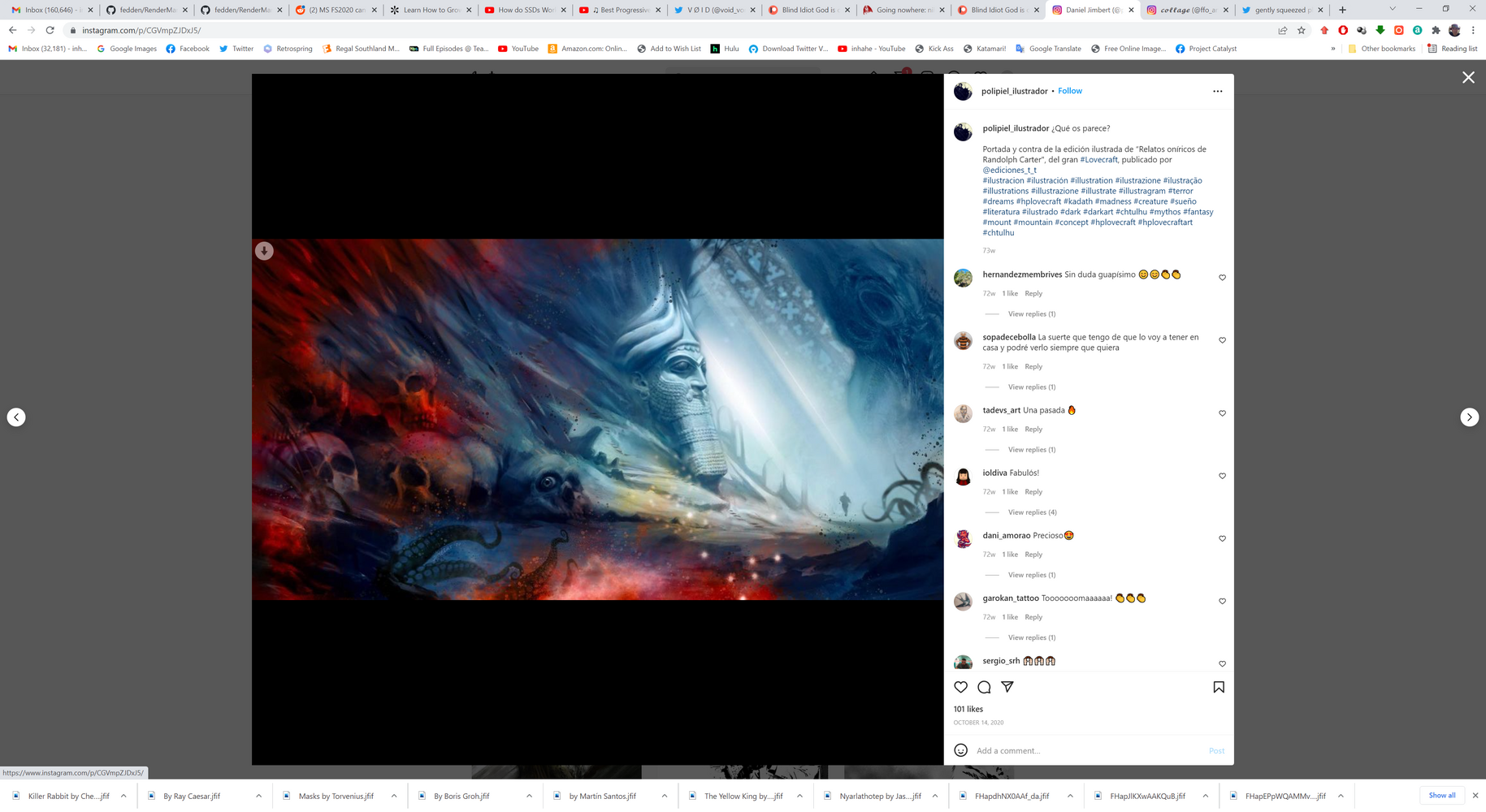Open @ediciones_t_t mention link
This screenshot has width=1486, height=812.
tap(1009, 171)
